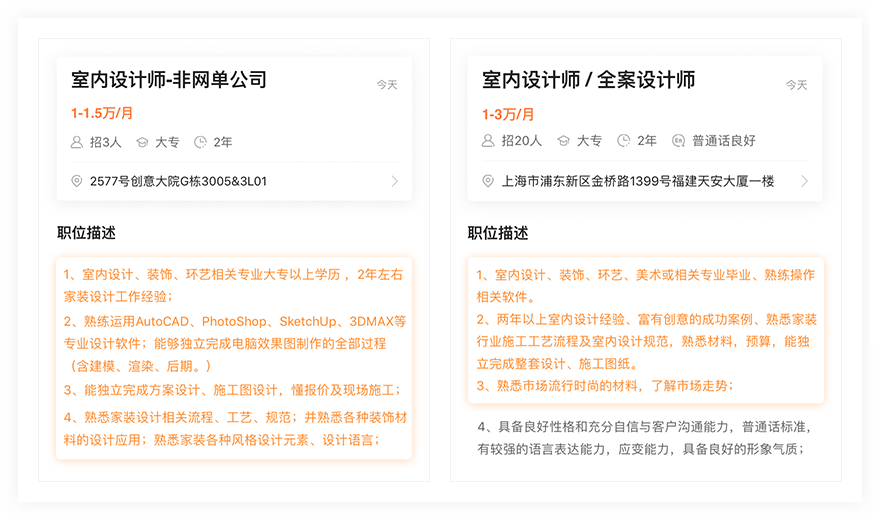Click requirement 4 about 客户沟通能力 in right card
The image size is (880, 520).
644,438
